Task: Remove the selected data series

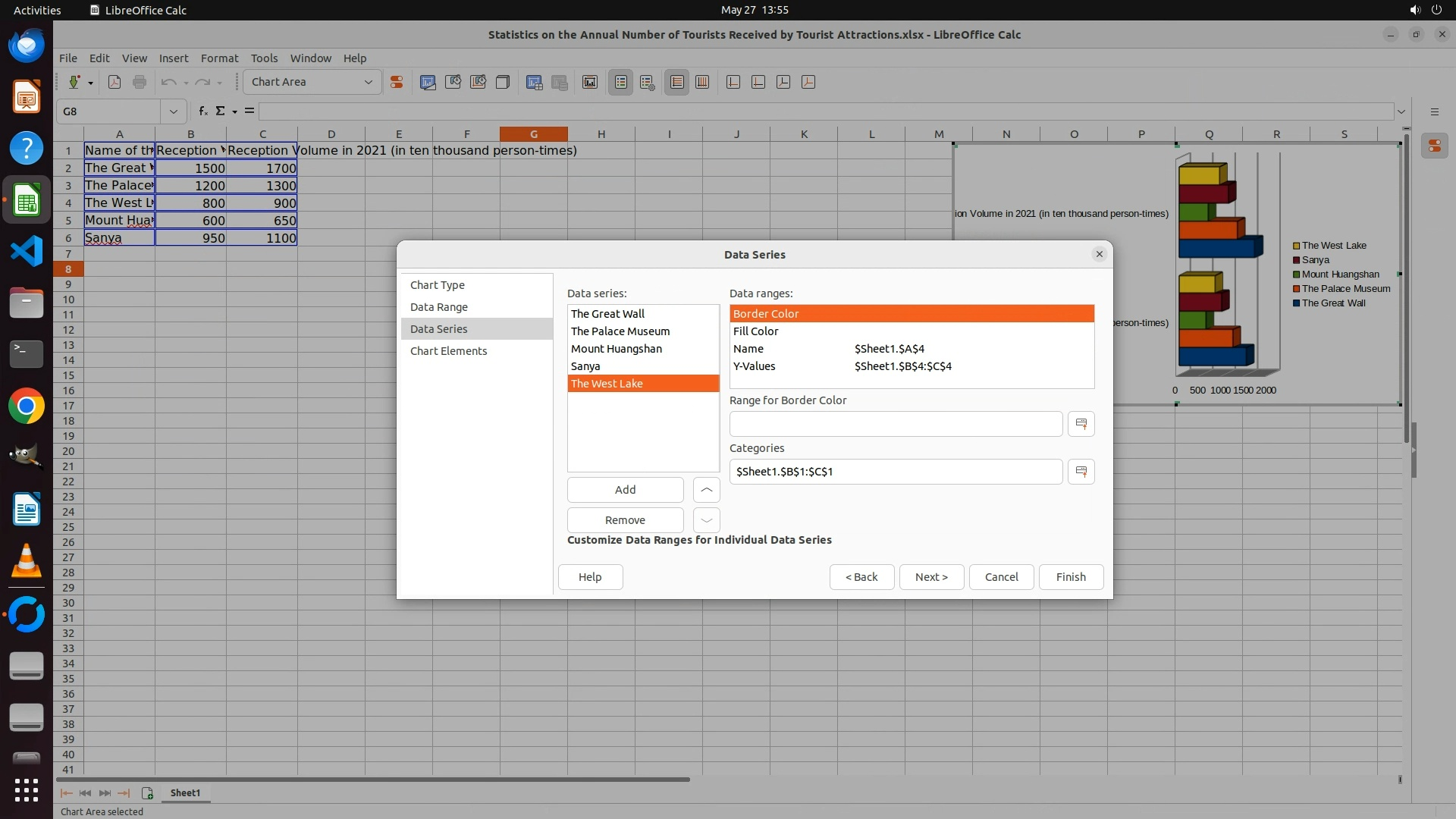Action: pos(625,520)
